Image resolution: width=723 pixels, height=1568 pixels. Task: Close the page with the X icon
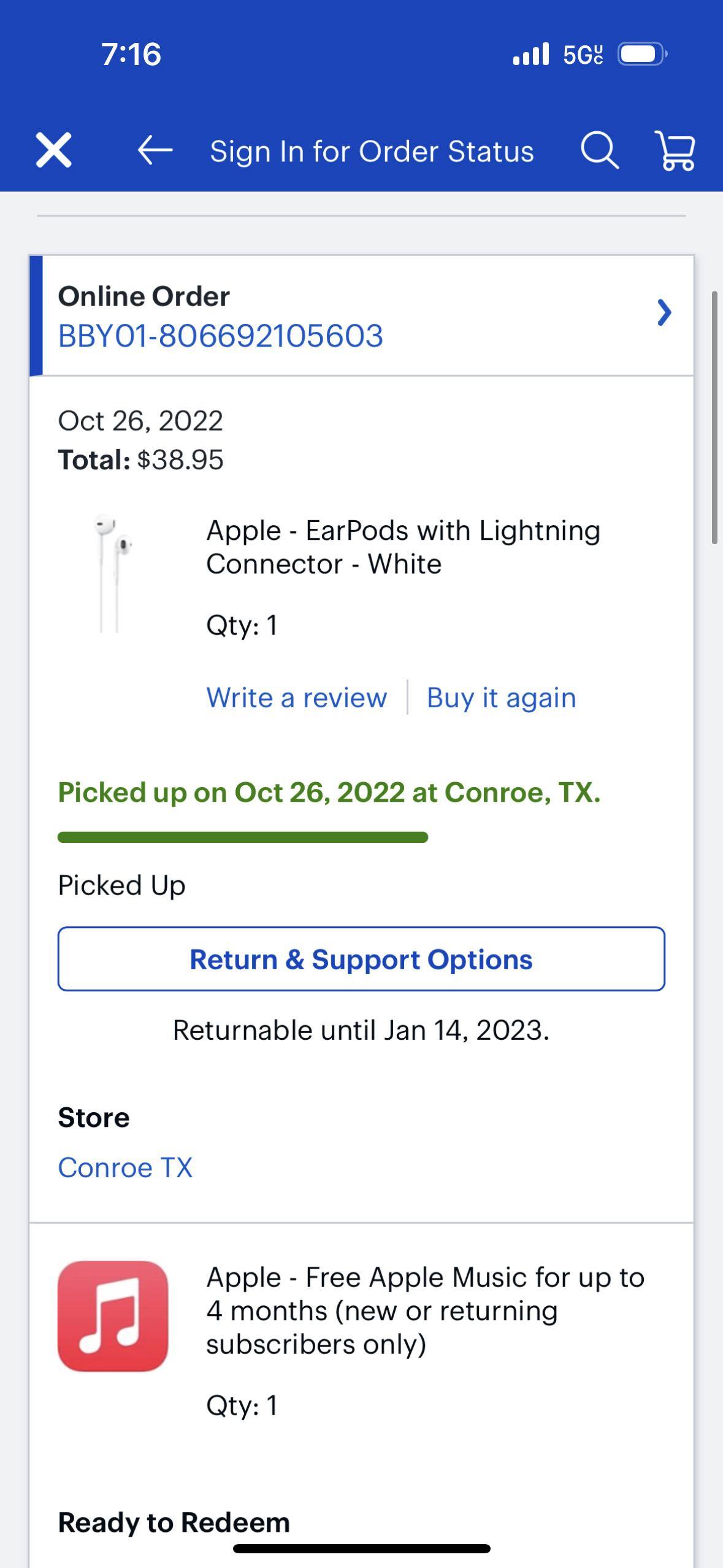(54, 150)
